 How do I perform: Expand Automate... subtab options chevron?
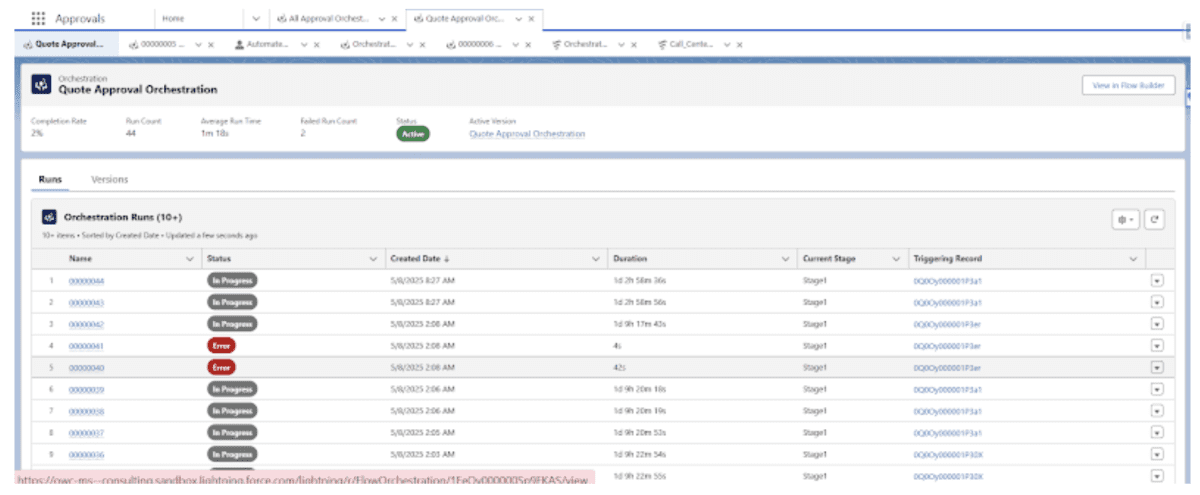point(302,44)
